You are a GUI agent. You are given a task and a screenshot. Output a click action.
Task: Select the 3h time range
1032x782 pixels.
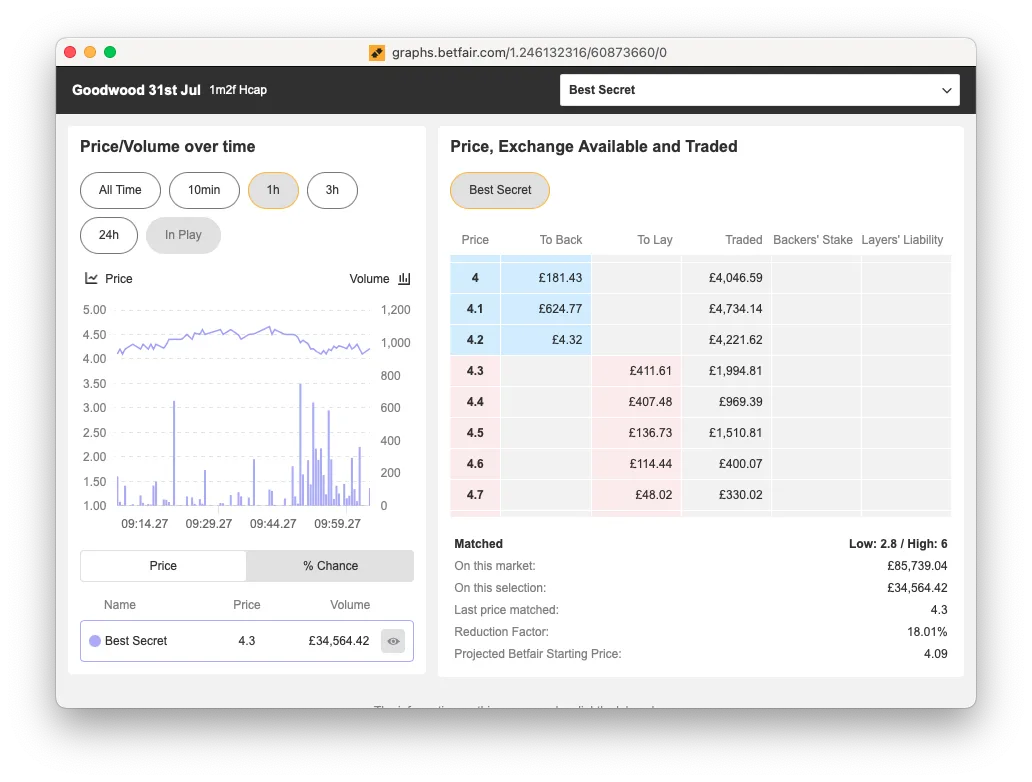[x=332, y=190]
